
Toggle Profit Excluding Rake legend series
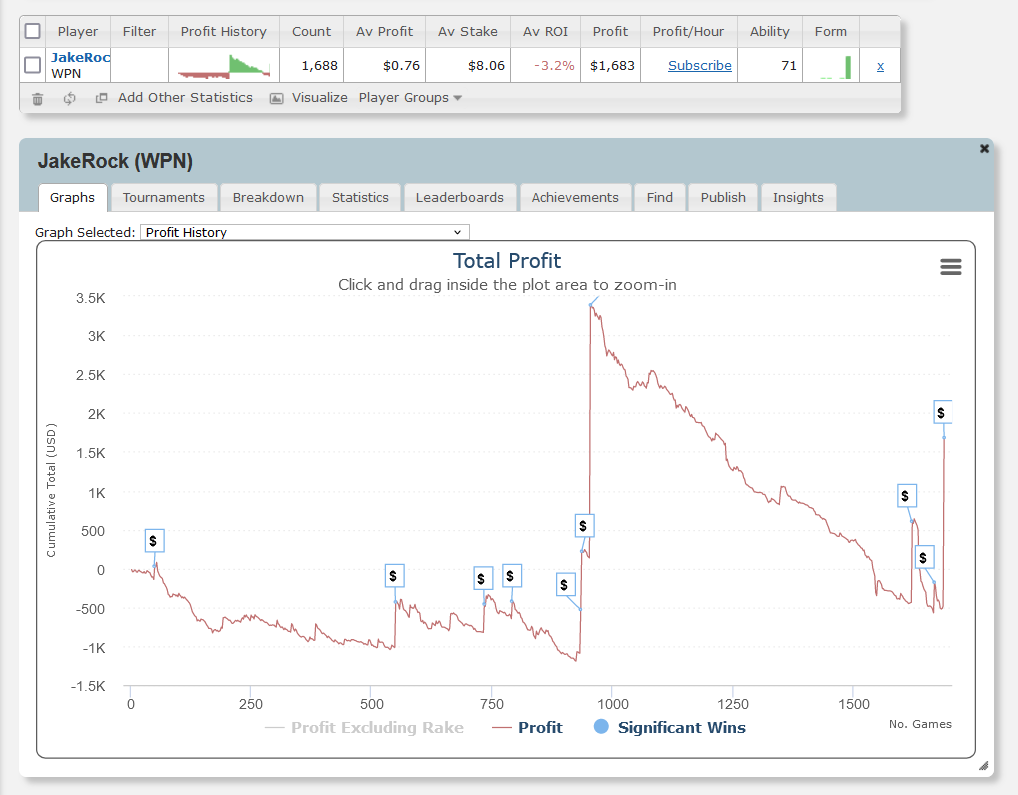pyautogui.click(x=377, y=727)
